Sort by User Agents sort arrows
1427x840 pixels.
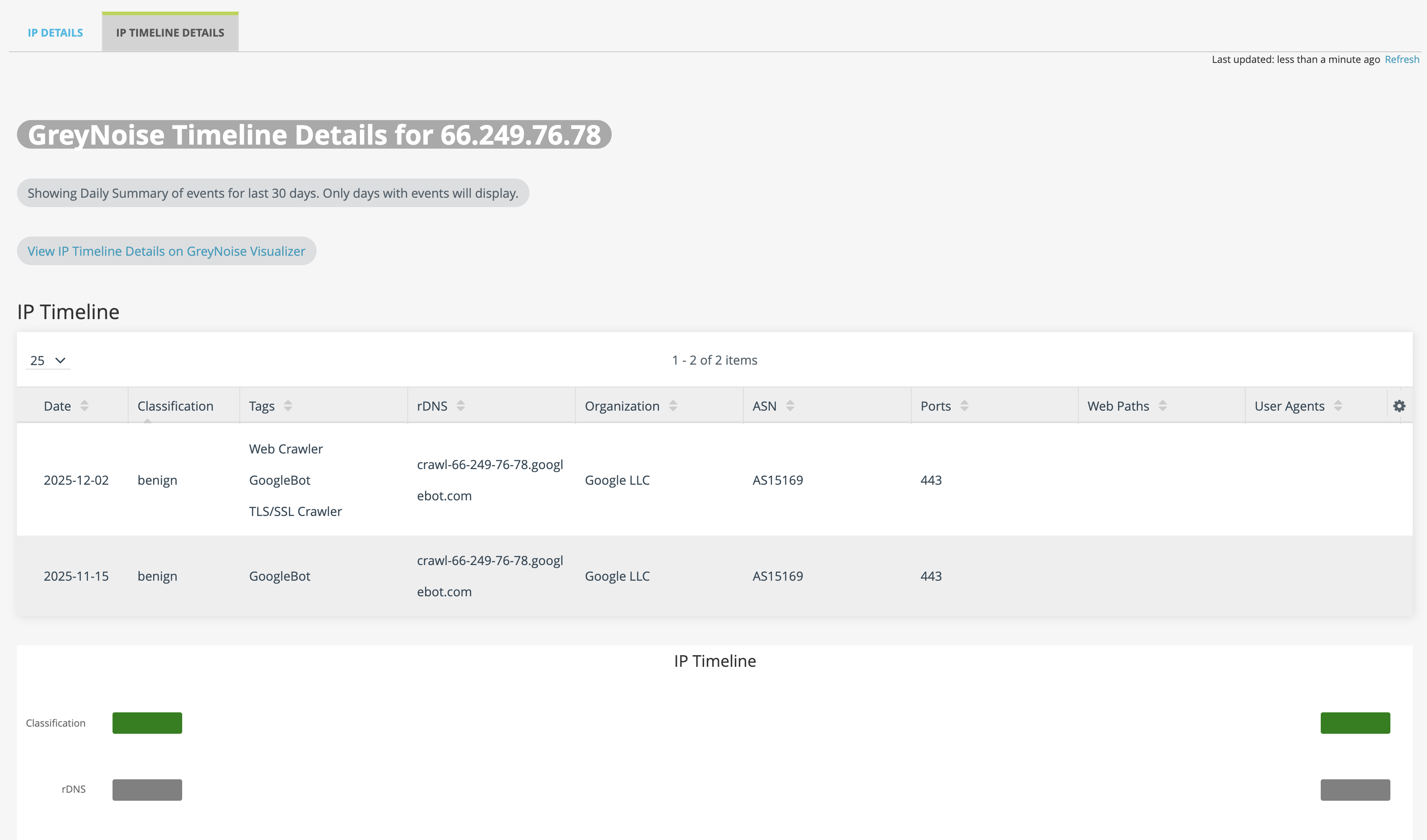(x=1338, y=406)
